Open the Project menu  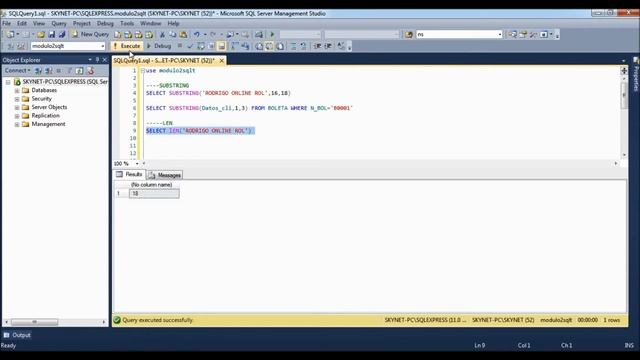click(82, 23)
